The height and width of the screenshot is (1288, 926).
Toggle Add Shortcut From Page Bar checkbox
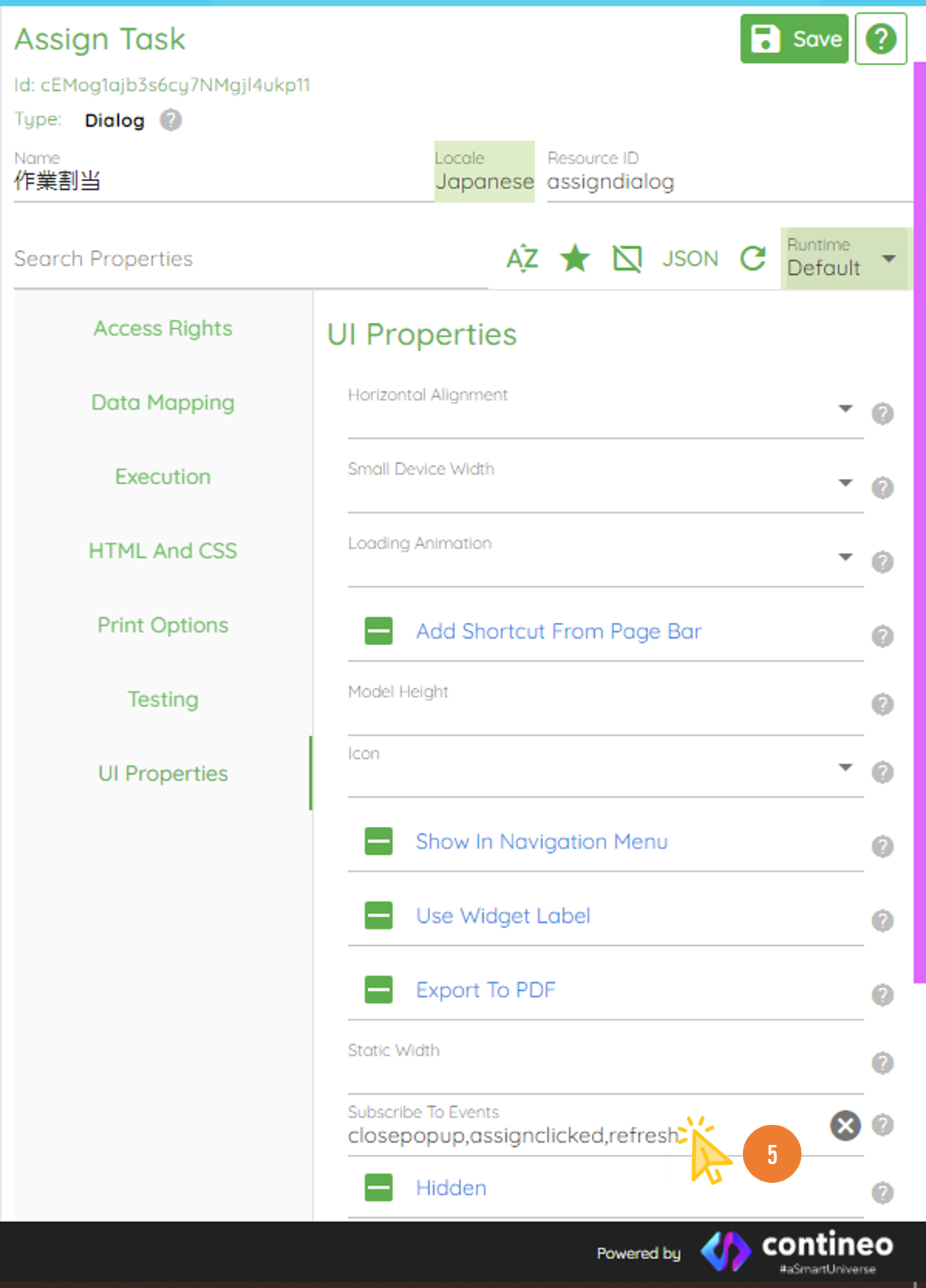[379, 631]
